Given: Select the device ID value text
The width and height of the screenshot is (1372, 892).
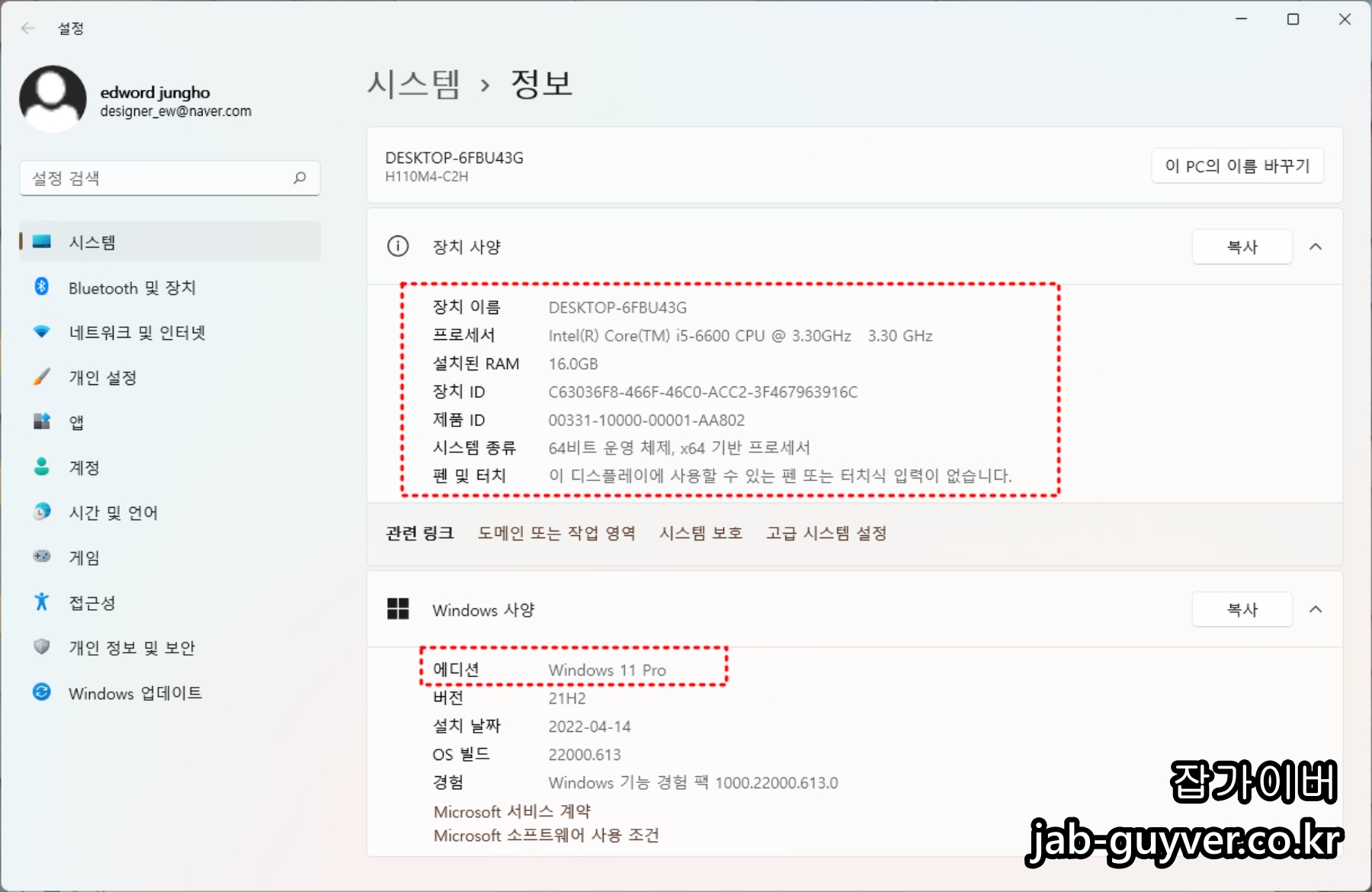Looking at the screenshot, I should [703, 392].
